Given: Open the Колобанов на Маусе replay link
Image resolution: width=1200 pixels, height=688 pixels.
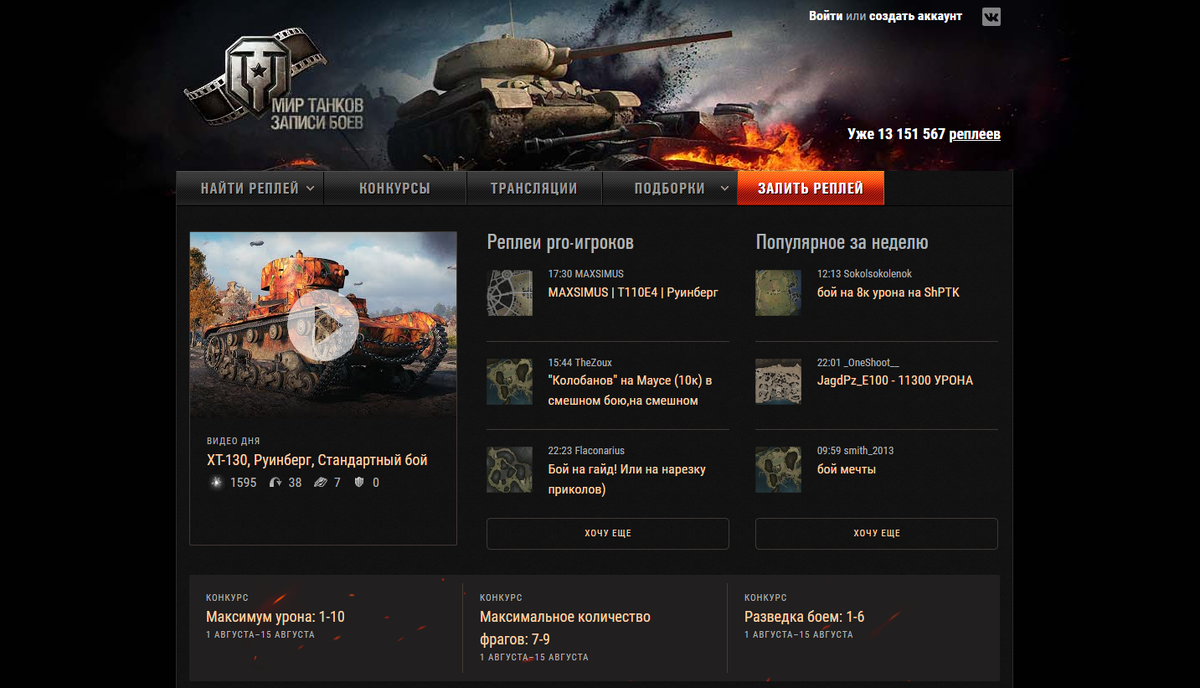Looking at the screenshot, I should click(x=630, y=390).
